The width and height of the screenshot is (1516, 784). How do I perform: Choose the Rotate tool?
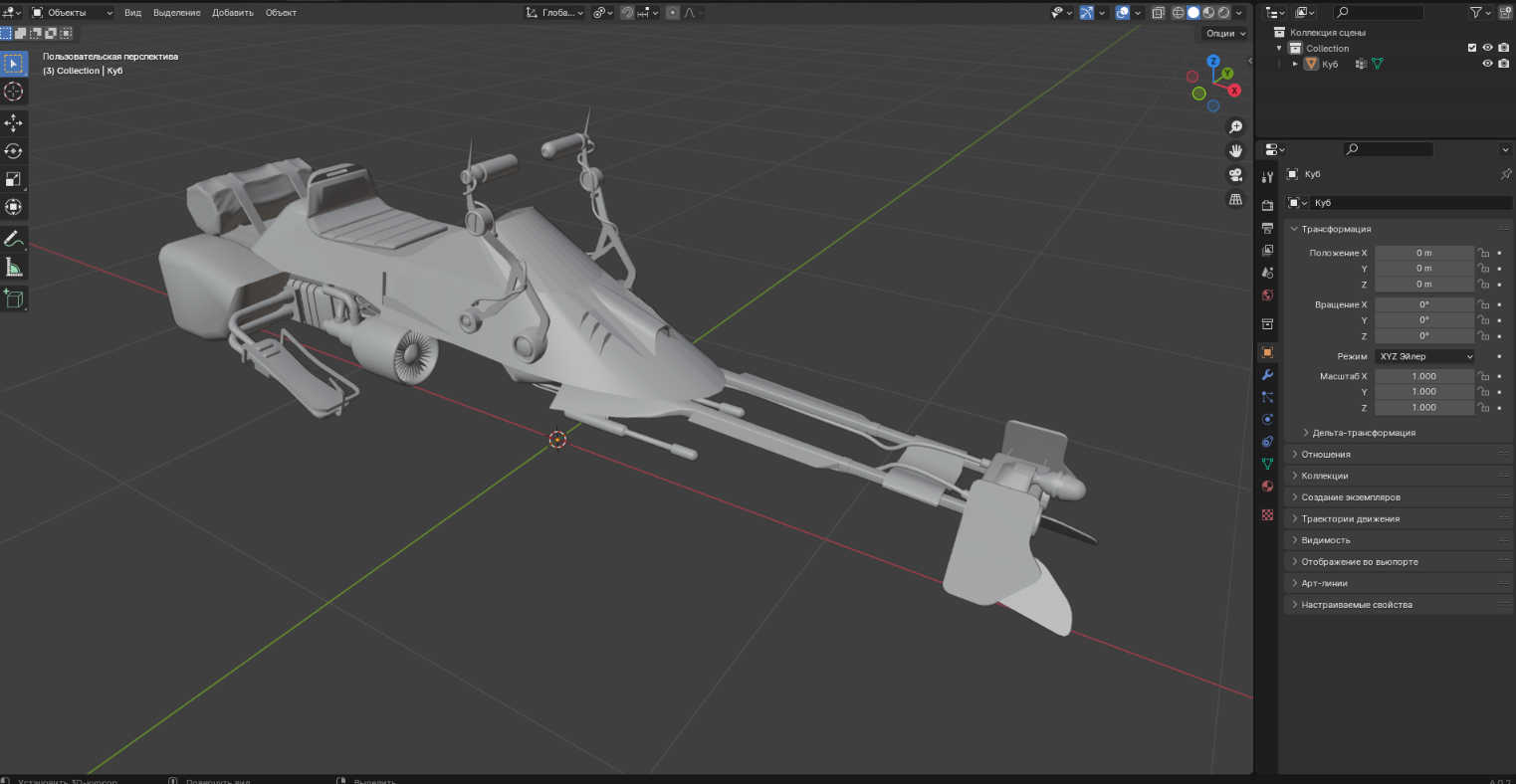(x=14, y=151)
